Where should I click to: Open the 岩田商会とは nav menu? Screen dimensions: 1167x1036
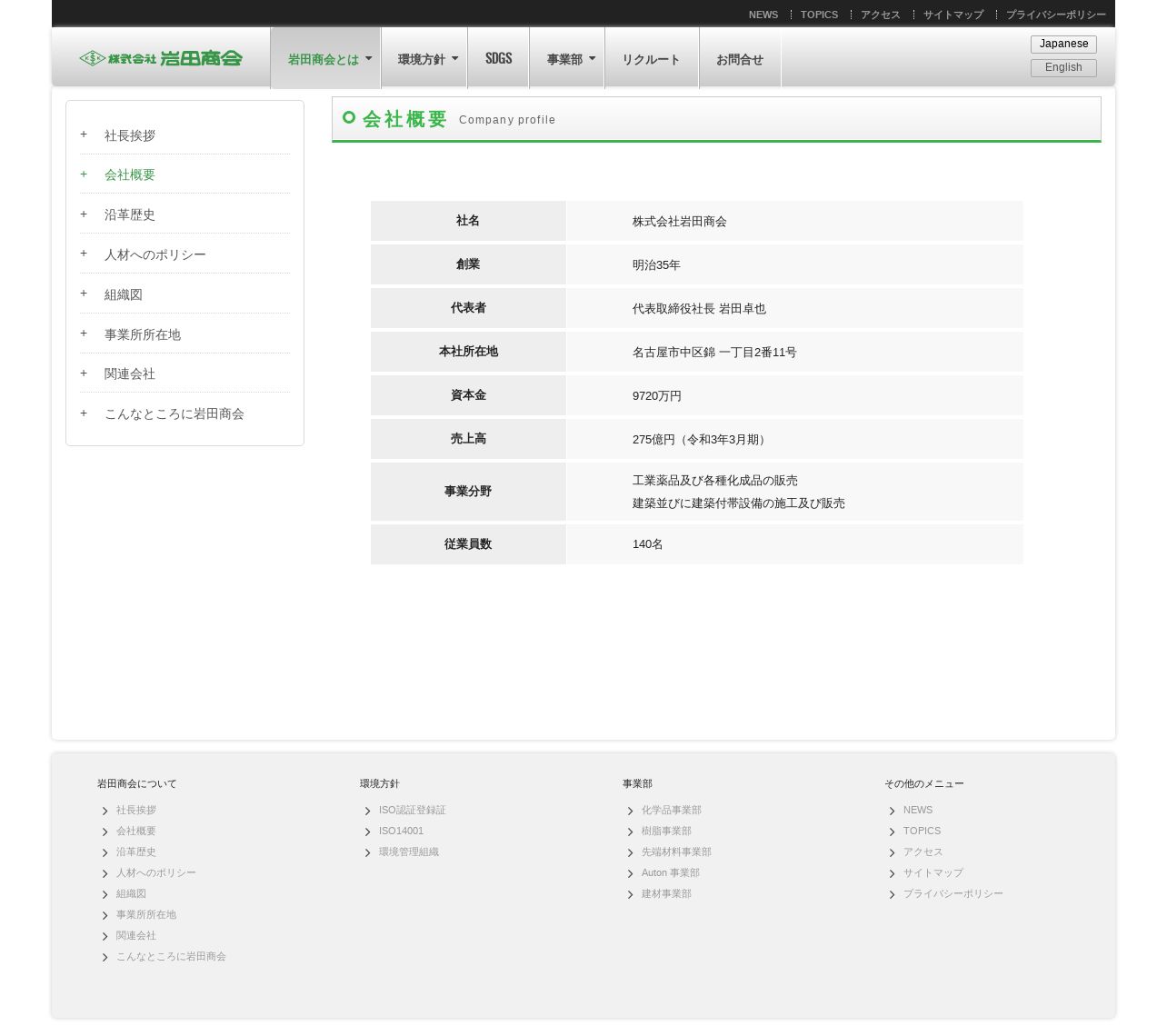click(x=325, y=59)
